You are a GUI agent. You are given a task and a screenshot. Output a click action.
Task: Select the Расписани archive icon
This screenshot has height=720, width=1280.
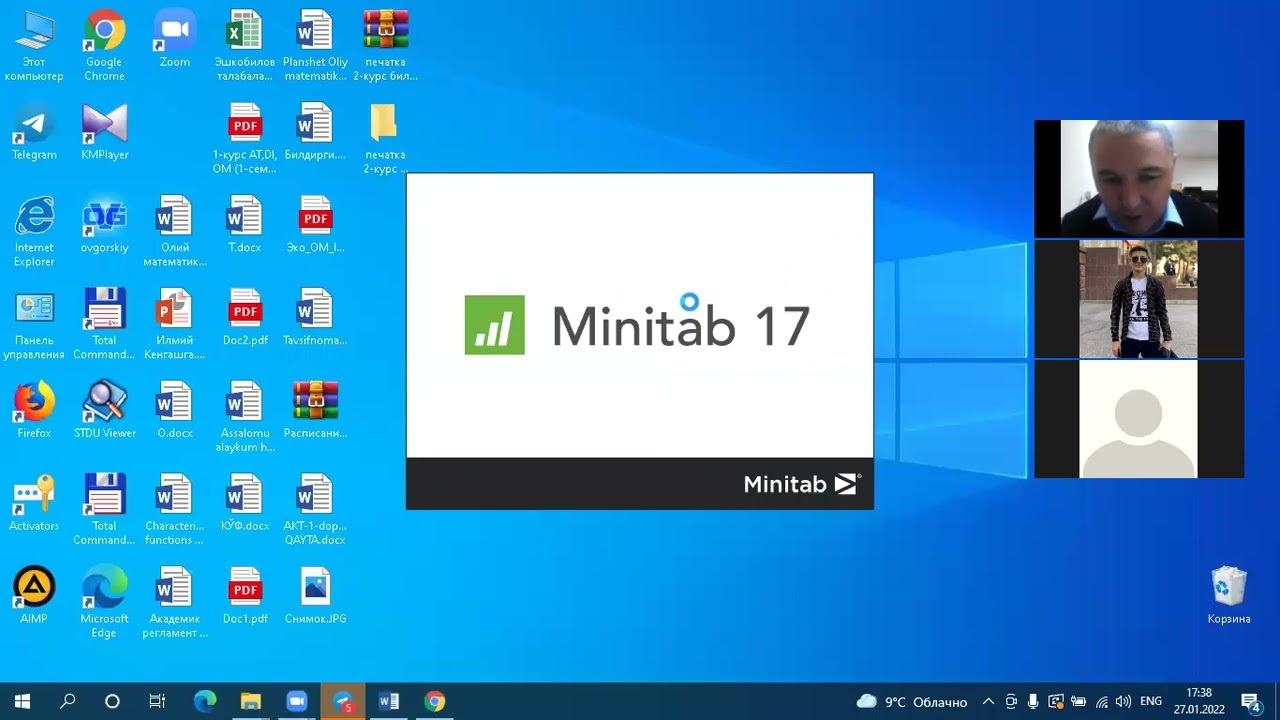pyautogui.click(x=315, y=411)
